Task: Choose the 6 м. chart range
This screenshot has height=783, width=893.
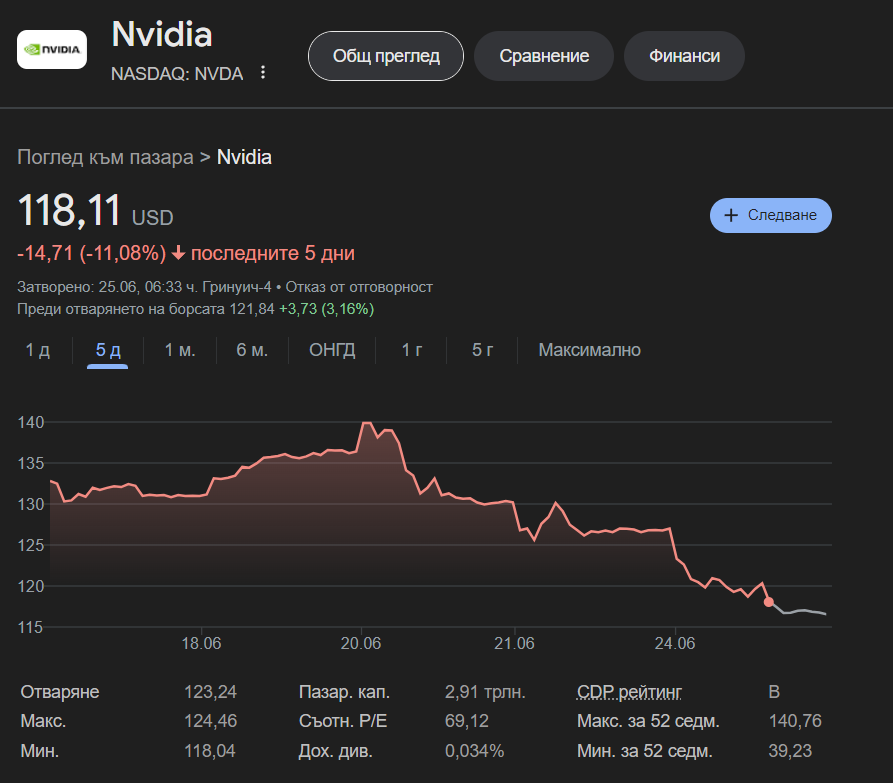Action: point(252,350)
